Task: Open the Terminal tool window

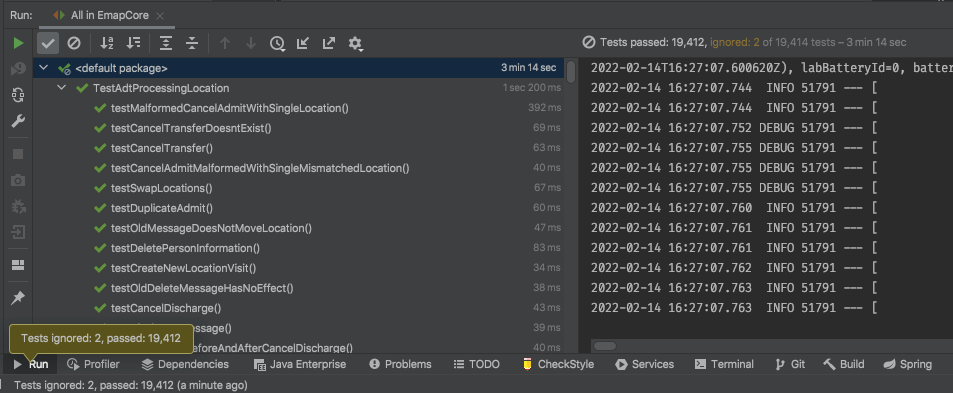Action: (x=724, y=364)
